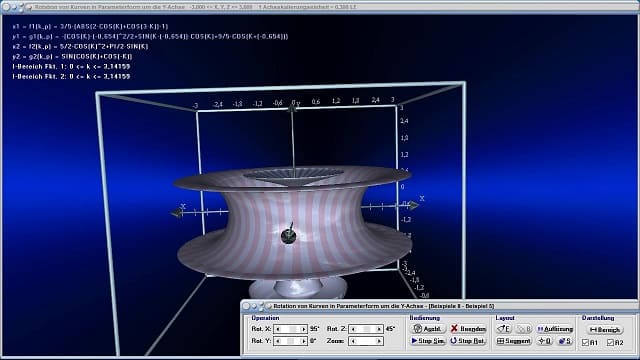Image resolution: width=640 pixels, height=360 pixels.
Task: Decrease Zoom with the left arrow
Action: 353,341
